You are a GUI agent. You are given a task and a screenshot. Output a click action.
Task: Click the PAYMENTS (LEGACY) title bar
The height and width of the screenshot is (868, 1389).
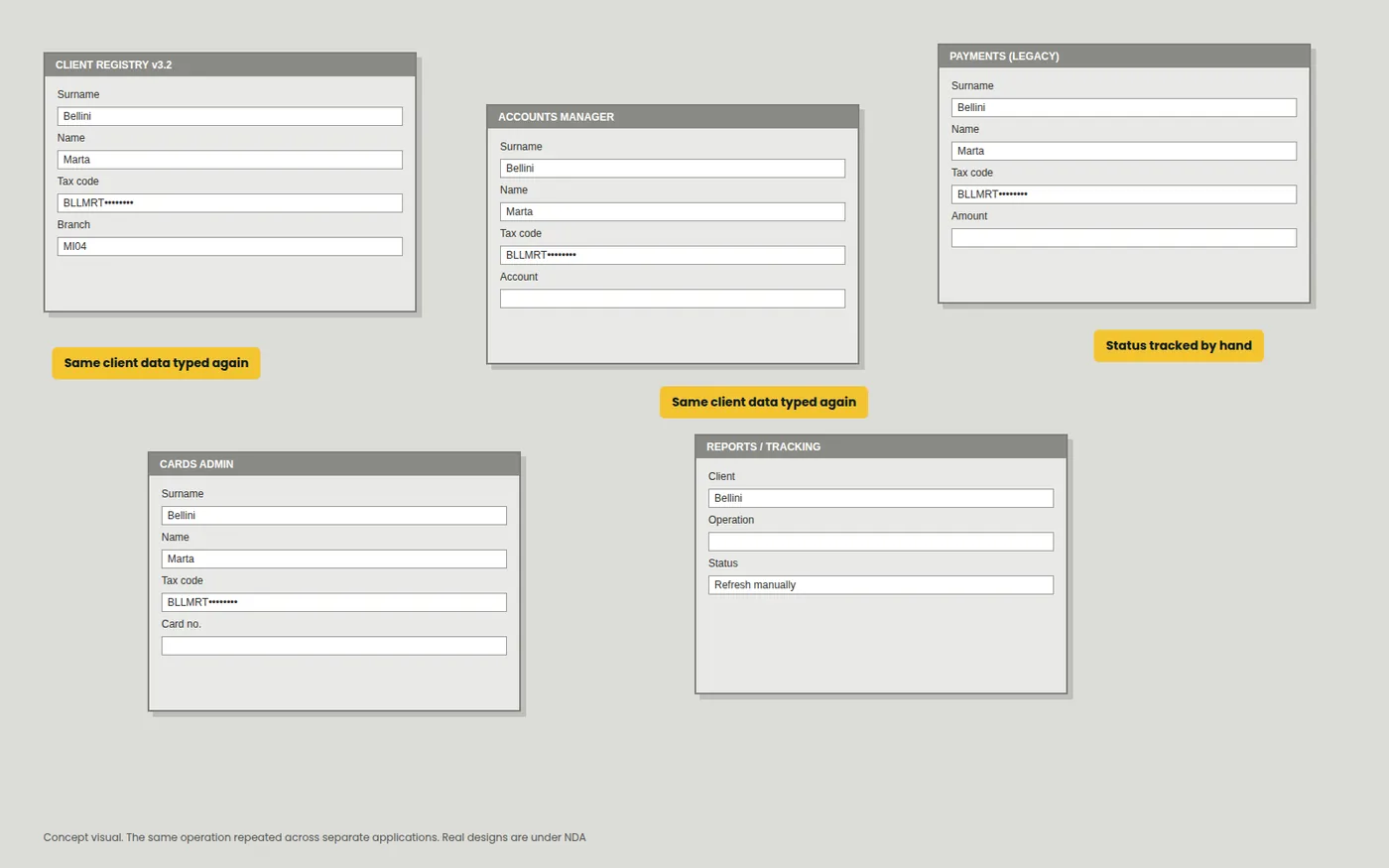tap(1124, 57)
